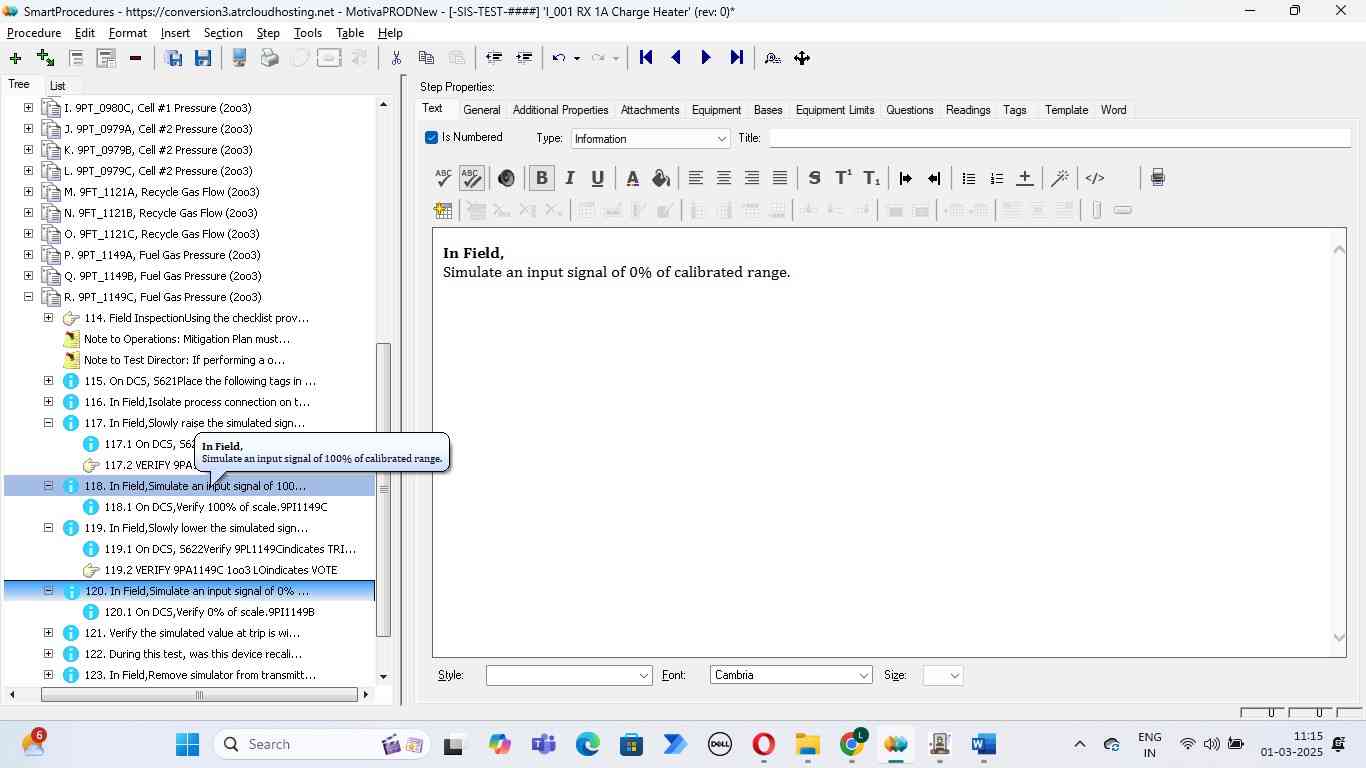This screenshot has height=768, width=1366.
Task: Toggle bold formatting in the step editor
Action: tap(541, 178)
